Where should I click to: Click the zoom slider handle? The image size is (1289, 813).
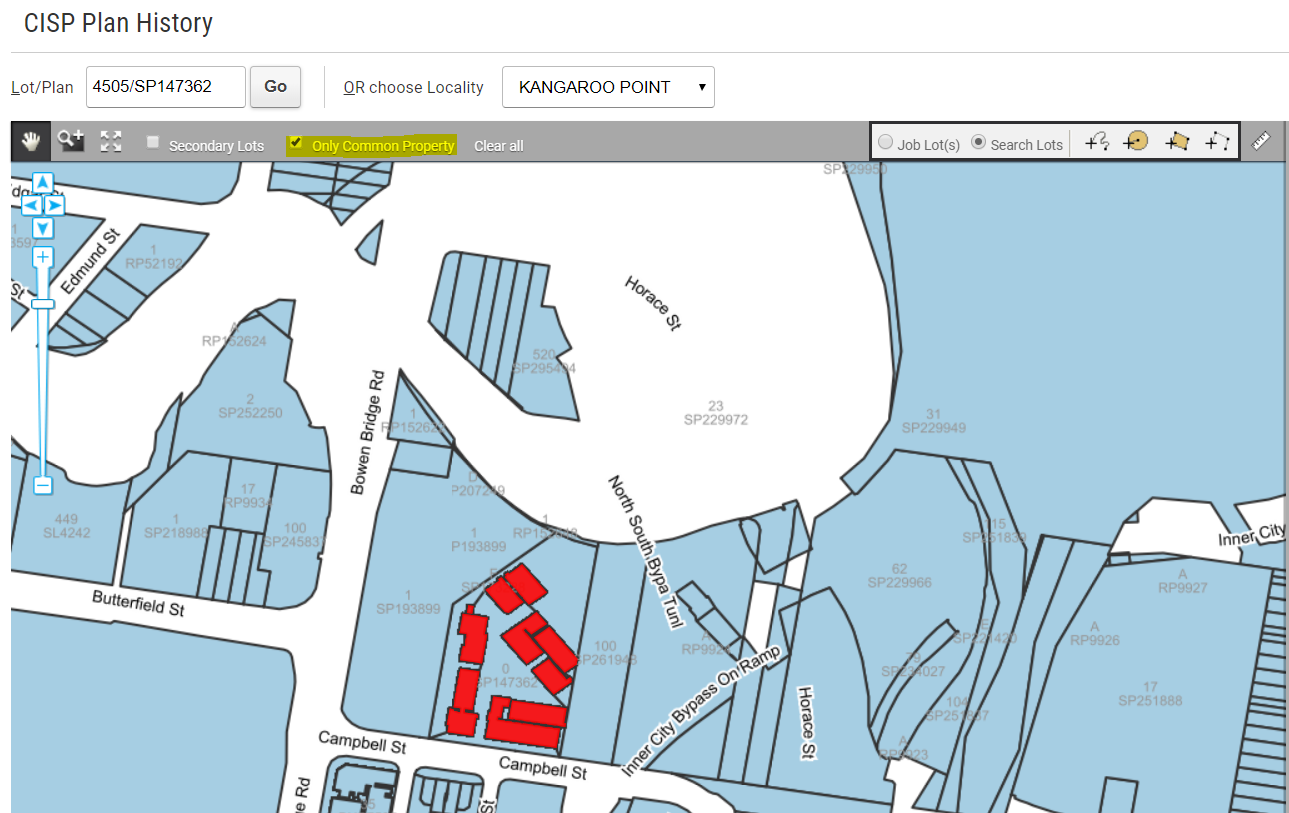[42, 304]
